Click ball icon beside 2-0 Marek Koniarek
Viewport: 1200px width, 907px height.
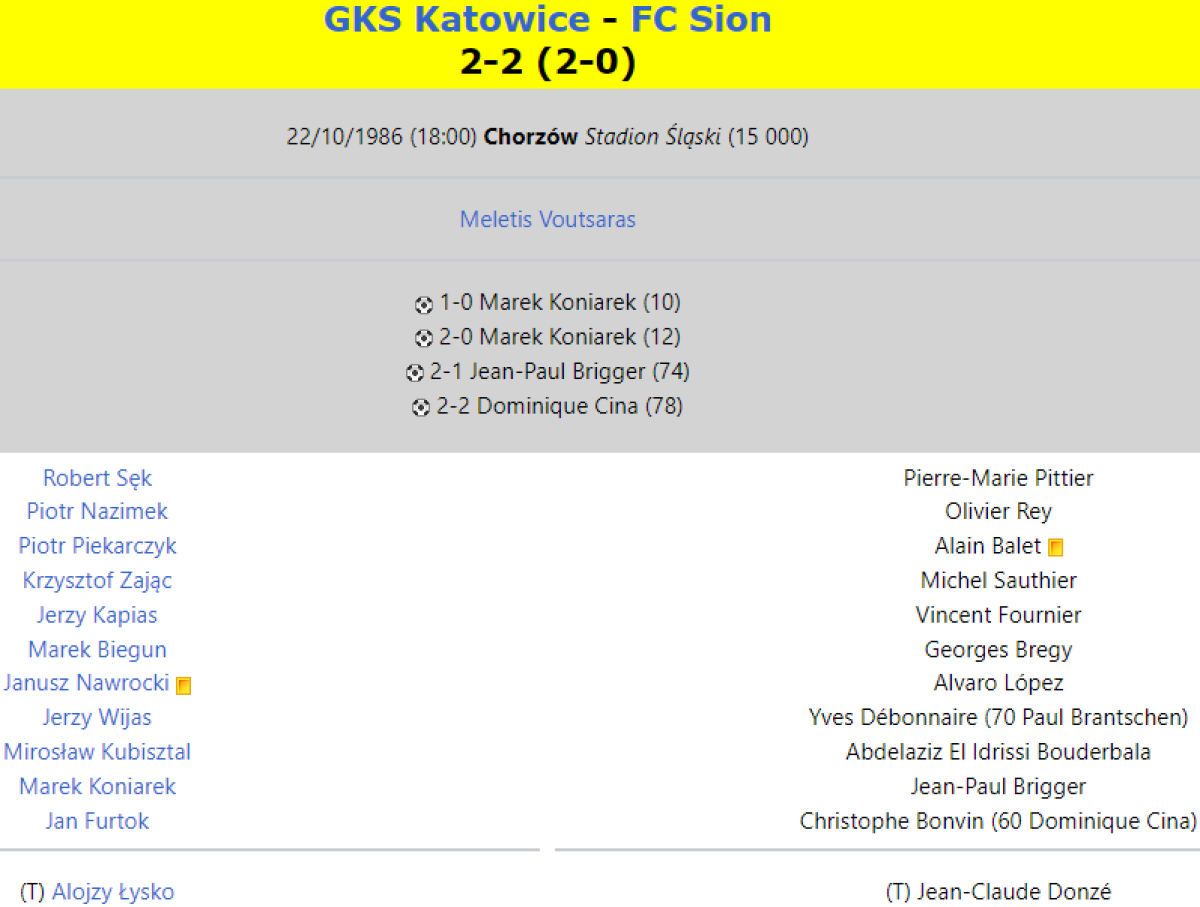424,338
